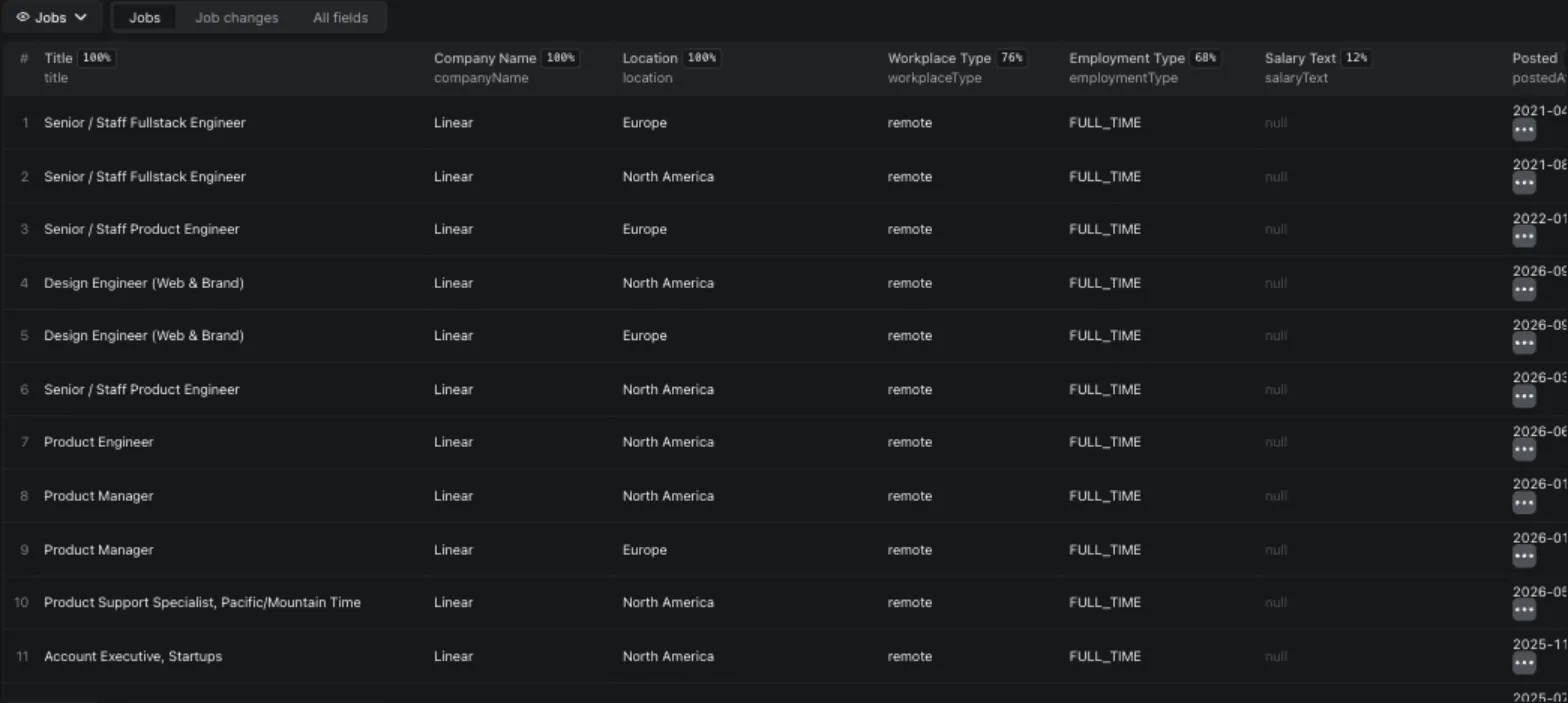
Task: Open the ellipsis button in row 6
Action: (1523, 397)
